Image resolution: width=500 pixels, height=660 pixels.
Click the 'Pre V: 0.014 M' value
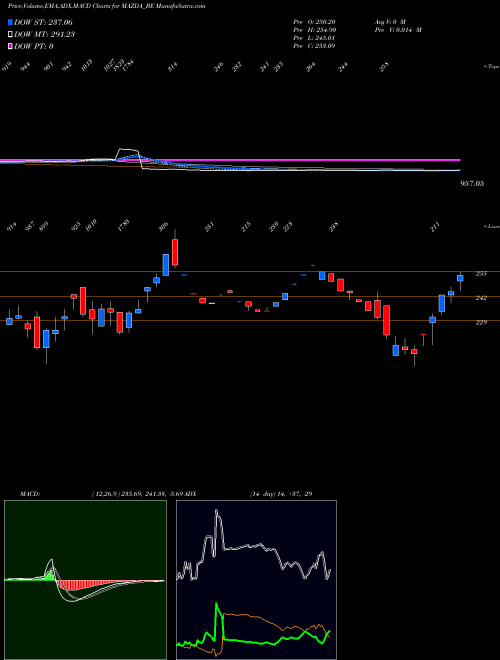(397, 30)
